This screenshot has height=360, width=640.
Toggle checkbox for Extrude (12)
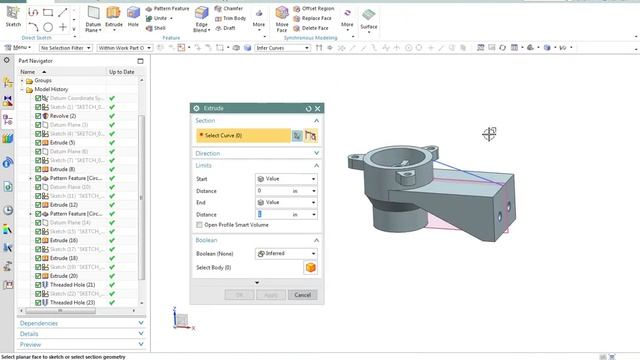pos(38,205)
